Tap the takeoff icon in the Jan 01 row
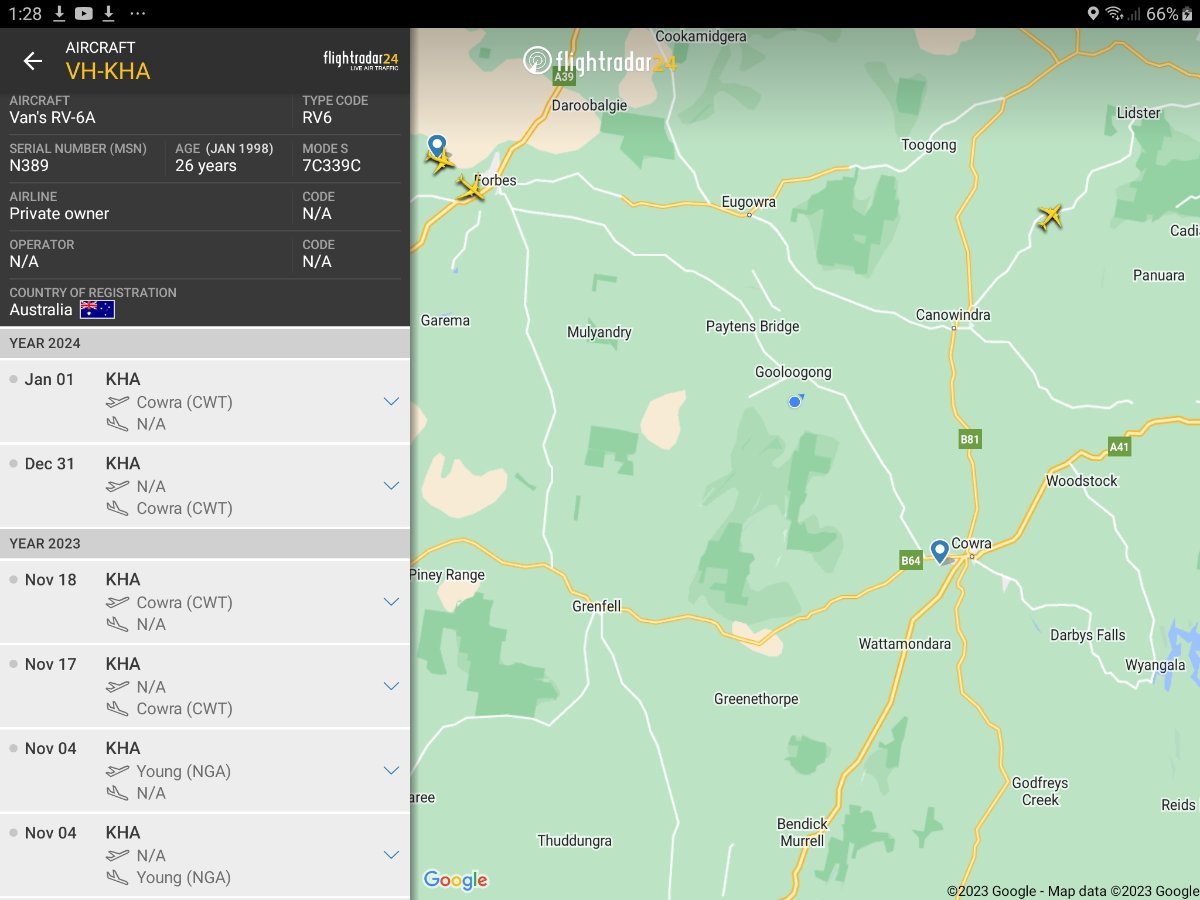The height and width of the screenshot is (900, 1200). pos(118,402)
